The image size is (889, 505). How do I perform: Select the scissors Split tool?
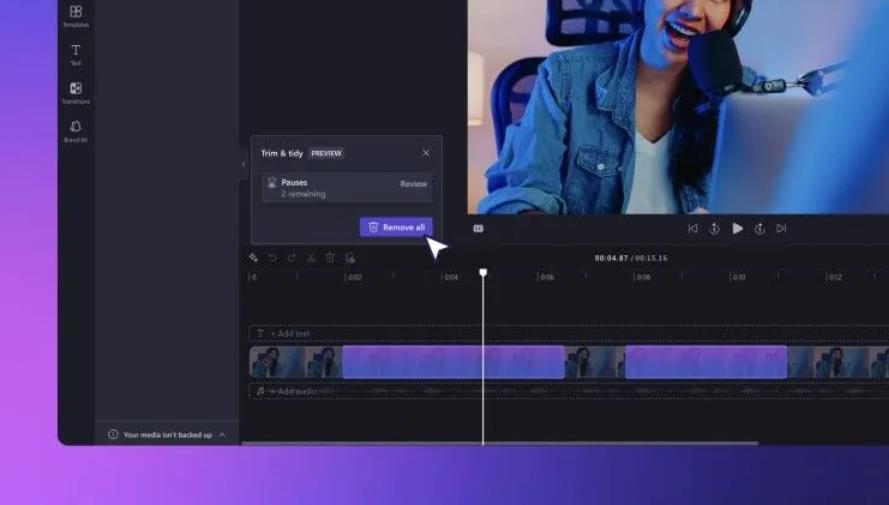point(311,258)
